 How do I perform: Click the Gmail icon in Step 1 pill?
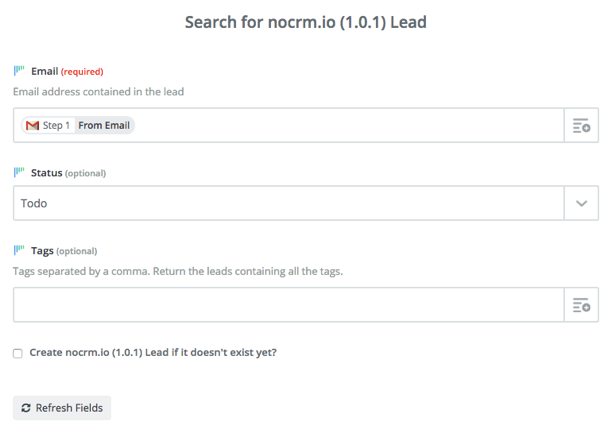[32, 126]
